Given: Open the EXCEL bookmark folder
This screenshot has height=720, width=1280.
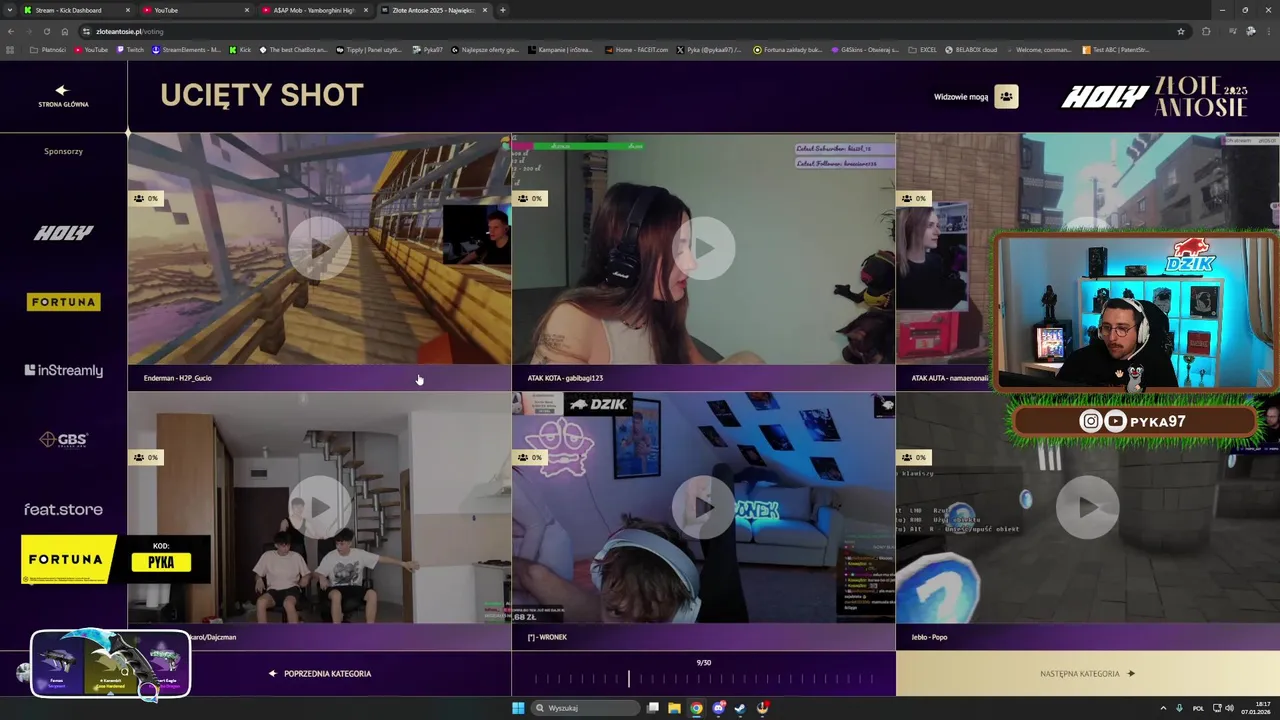Looking at the screenshot, I should [922, 49].
